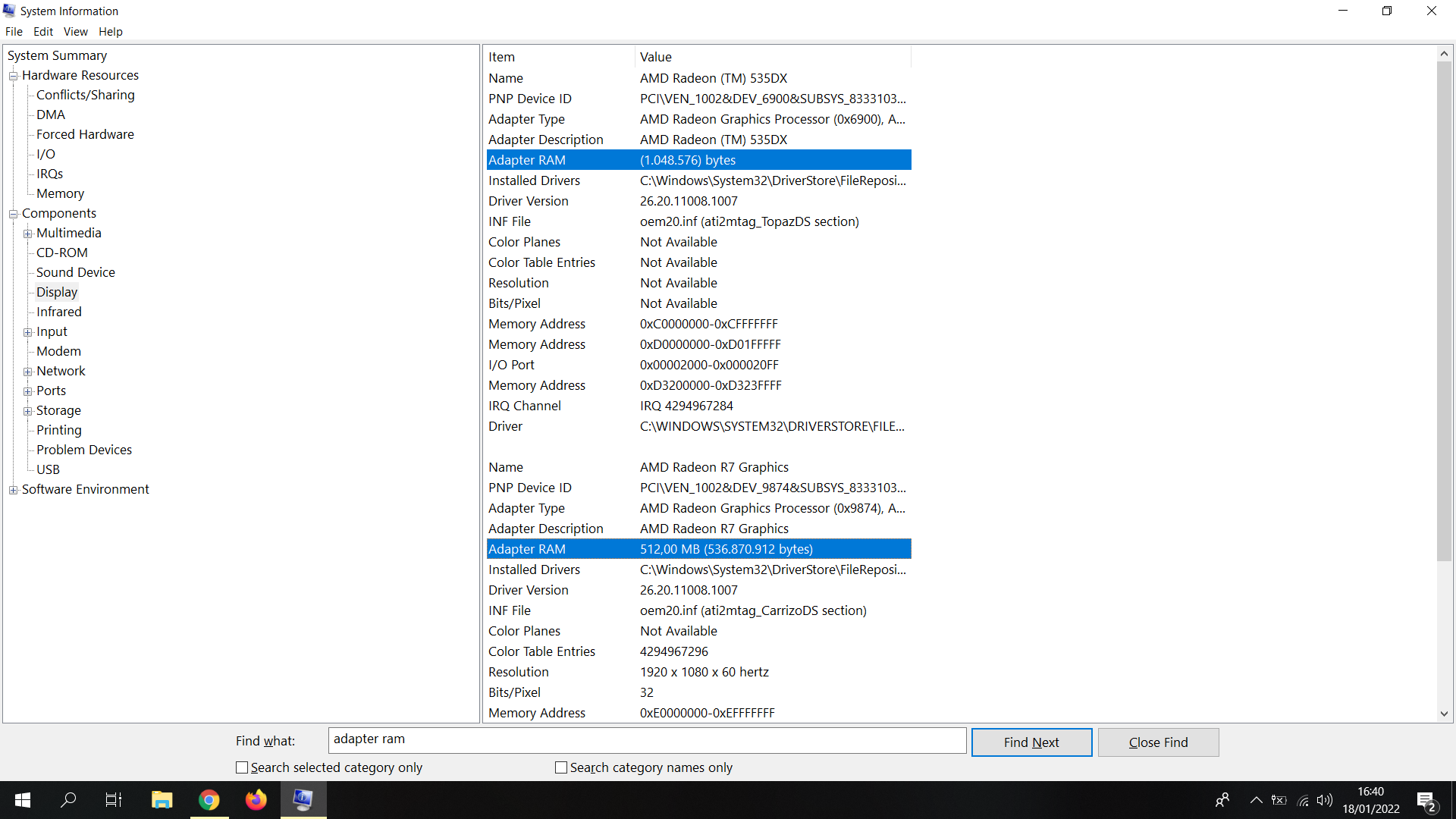Open taskbar Search
Screen dimensions: 1456x819
(68, 800)
